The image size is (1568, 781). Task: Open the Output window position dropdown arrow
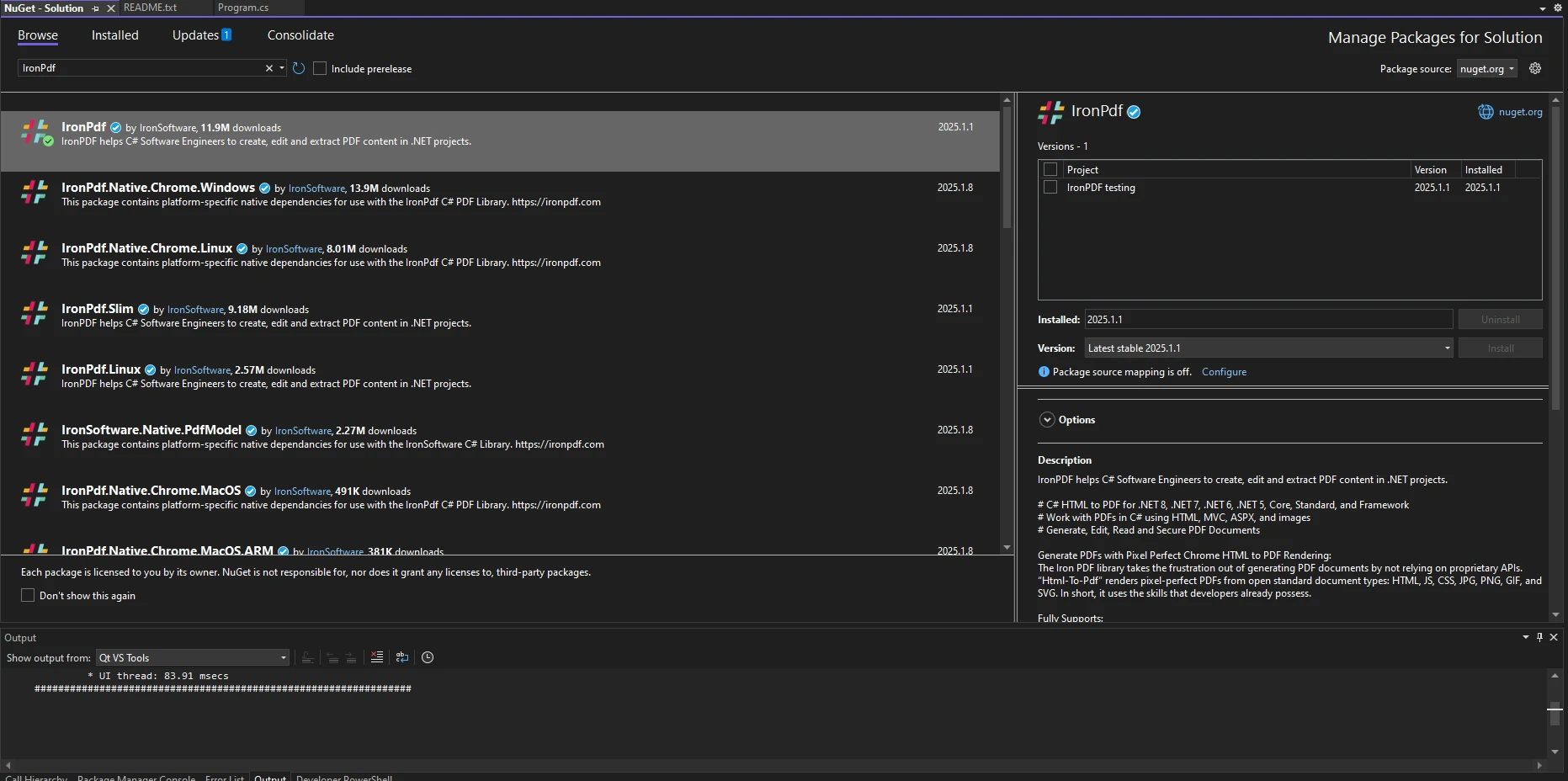coord(1526,637)
